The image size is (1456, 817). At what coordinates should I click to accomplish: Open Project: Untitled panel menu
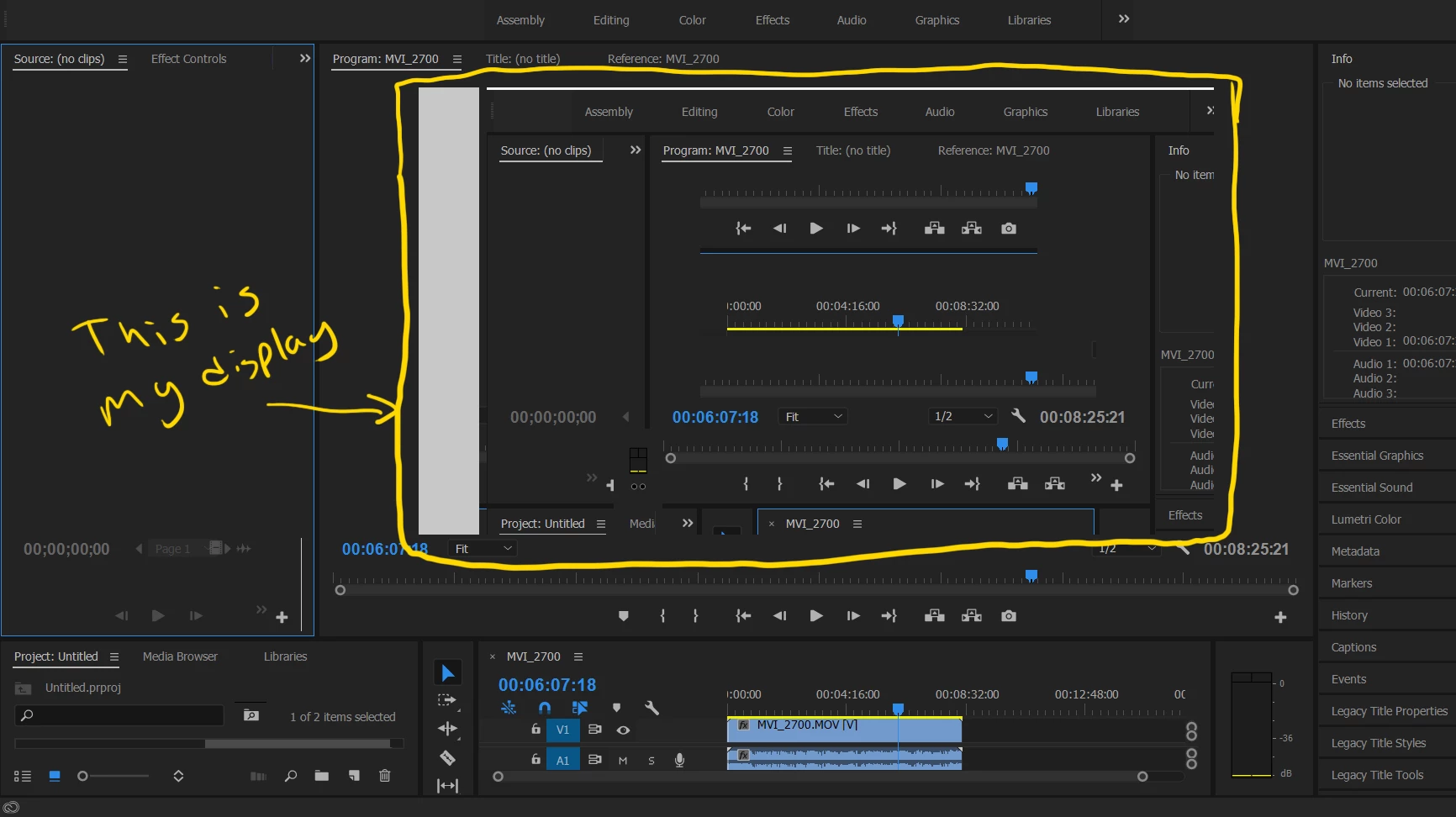click(x=114, y=656)
